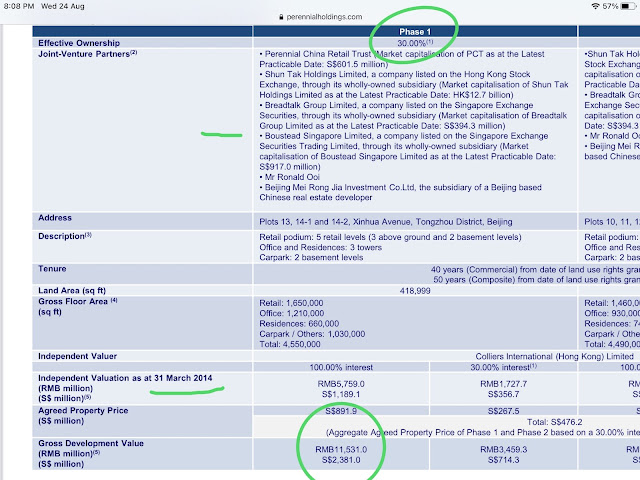The height and width of the screenshot is (480, 640).
Task: Select the Address row label
Action: click(x=55, y=218)
